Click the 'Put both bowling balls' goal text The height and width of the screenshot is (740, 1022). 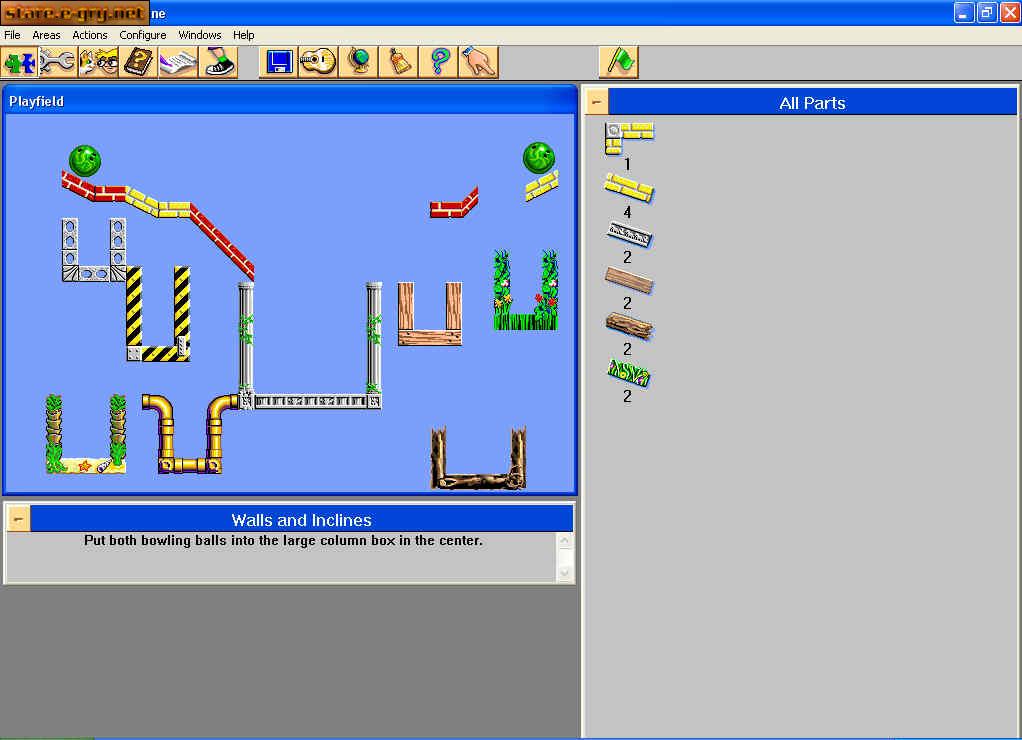pos(284,540)
